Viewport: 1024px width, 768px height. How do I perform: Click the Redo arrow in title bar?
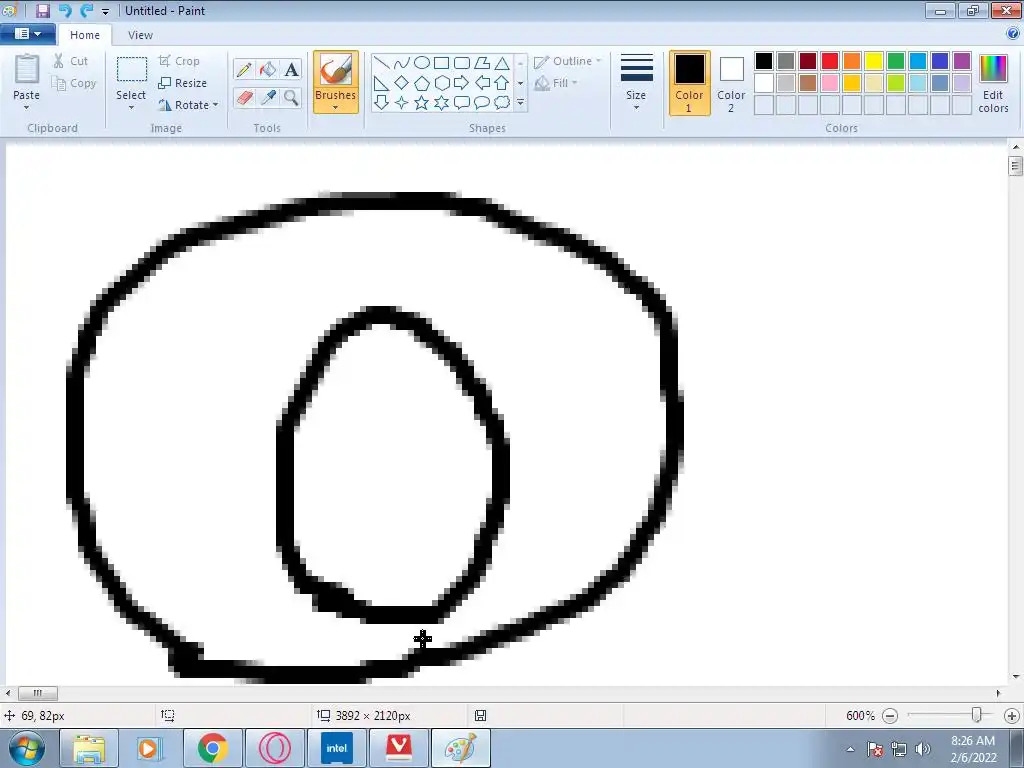86,10
